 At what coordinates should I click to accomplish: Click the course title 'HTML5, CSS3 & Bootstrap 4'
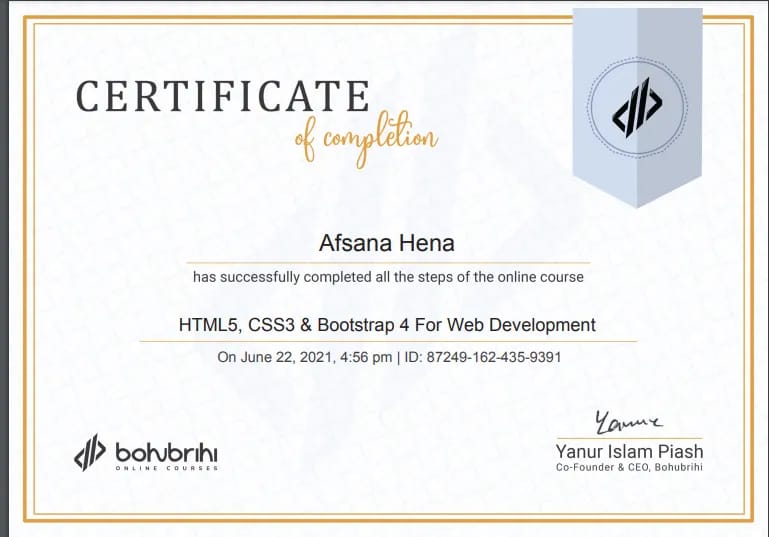tap(295, 325)
